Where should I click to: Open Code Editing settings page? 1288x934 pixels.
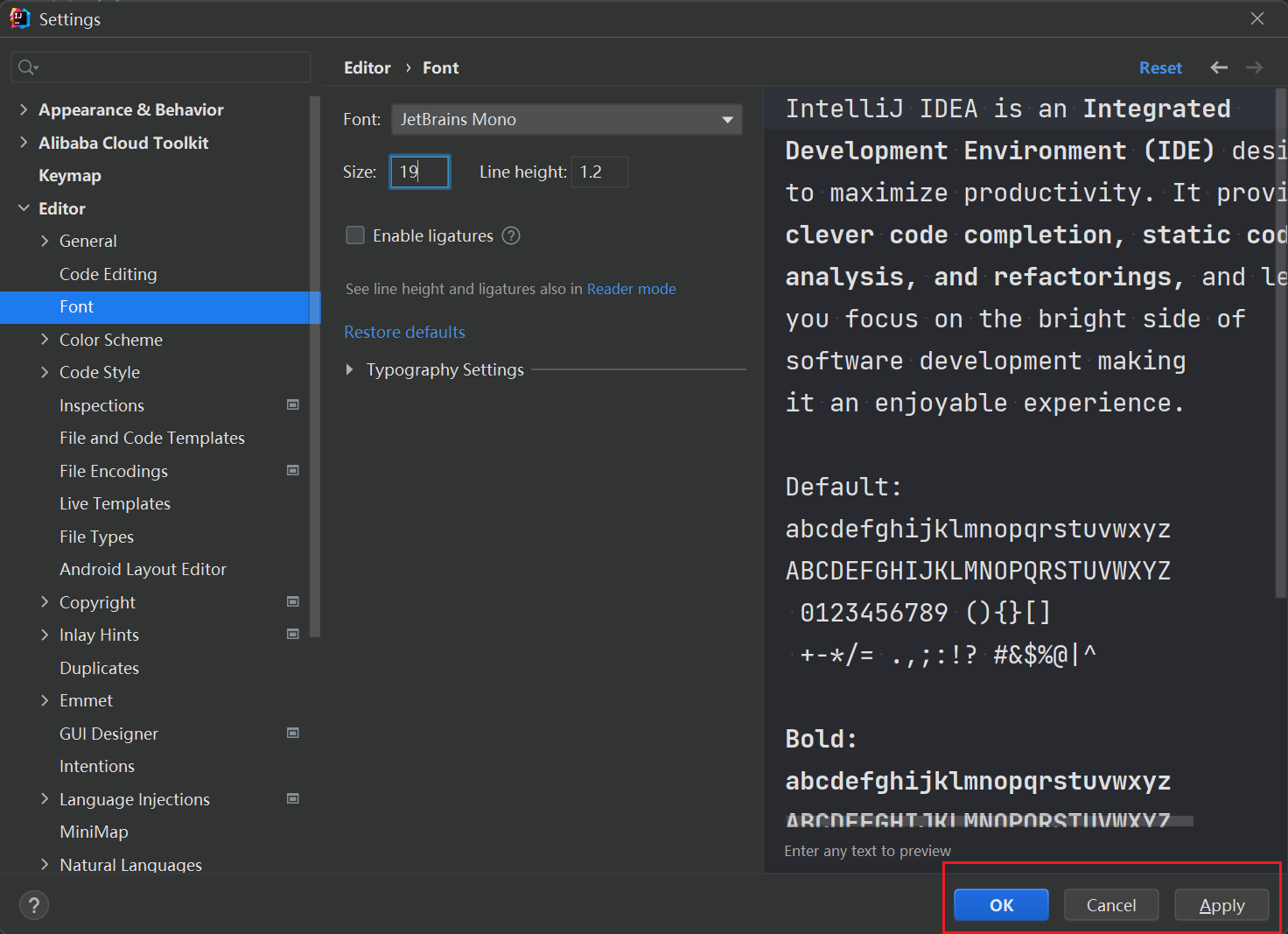[x=108, y=274]
